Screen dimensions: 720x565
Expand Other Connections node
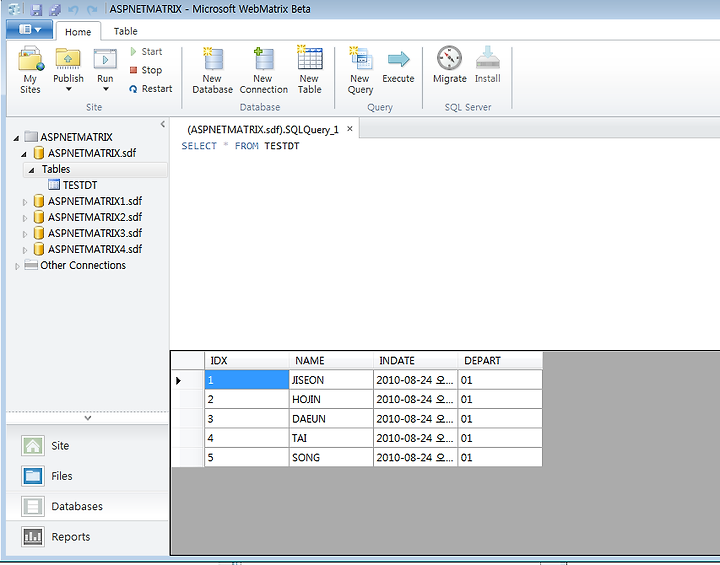click(x=17, y=266)
